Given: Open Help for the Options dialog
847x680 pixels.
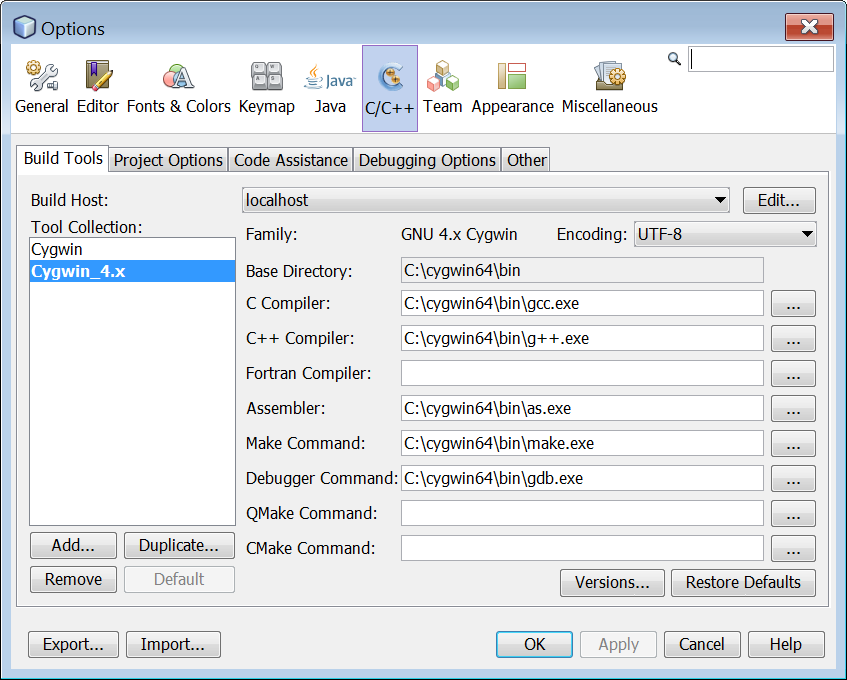Looking at the screenshot, I should pyautogui.click(x=786, y=644).
